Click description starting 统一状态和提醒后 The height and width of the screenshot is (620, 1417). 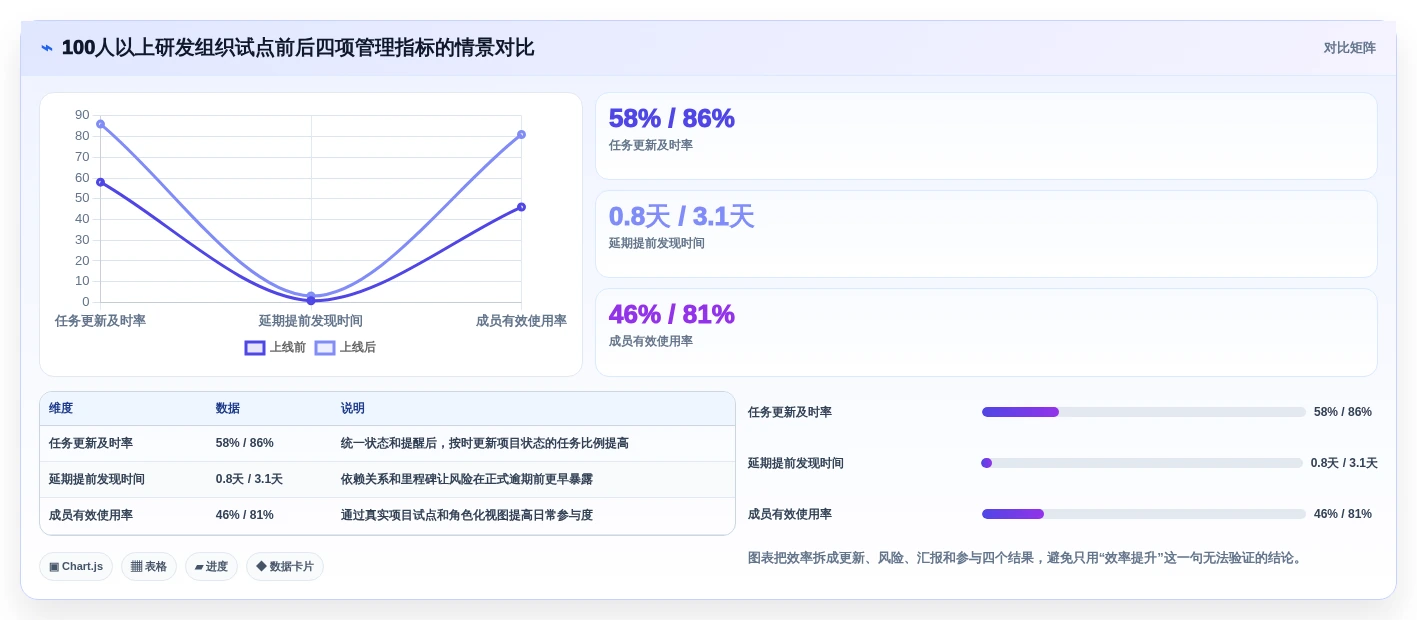[485, 443]
